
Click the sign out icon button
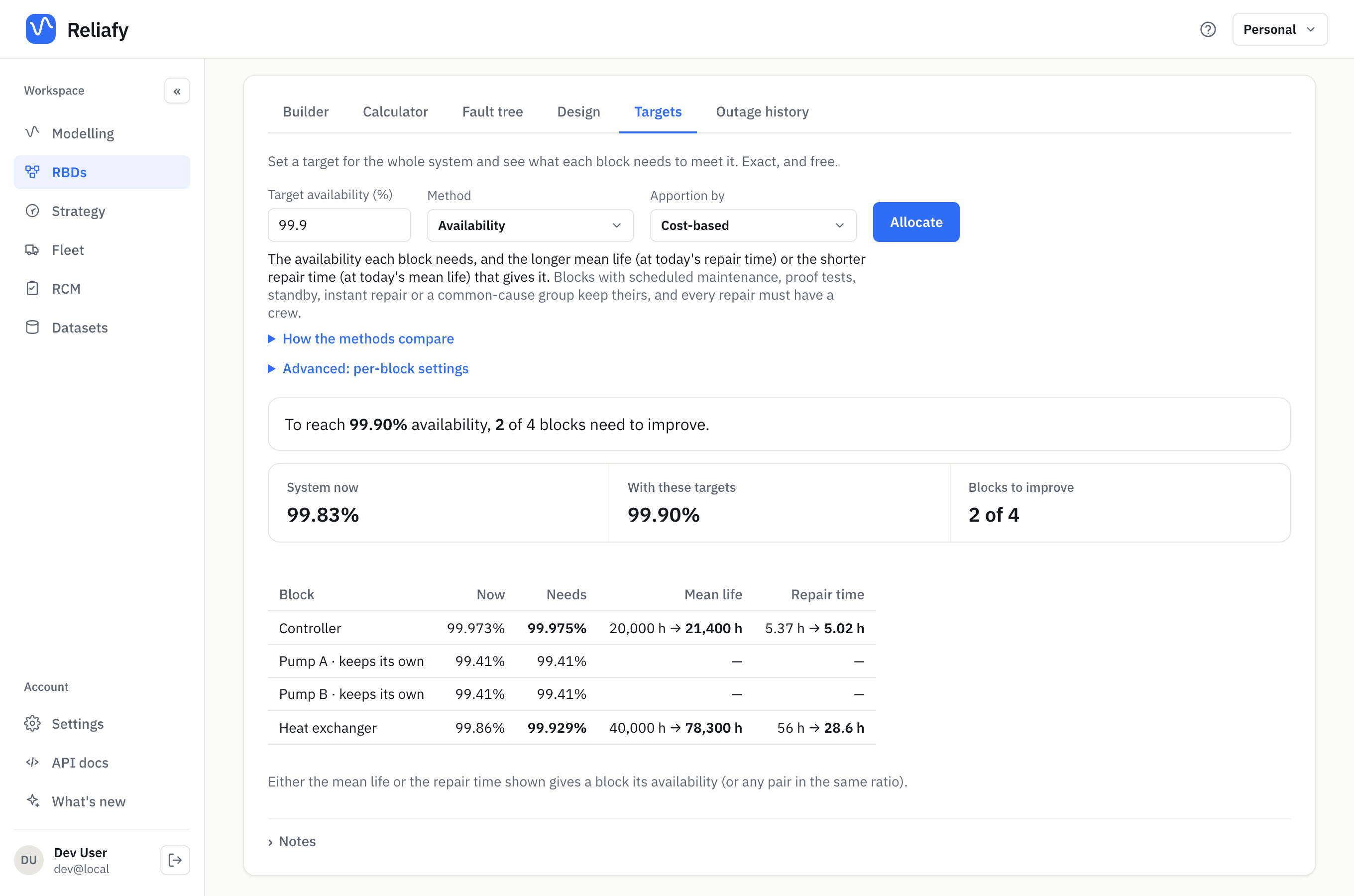click(x=175, y=860)
